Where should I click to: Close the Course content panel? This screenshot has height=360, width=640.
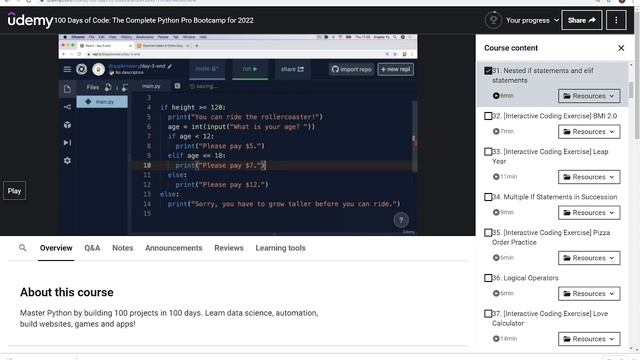621,48
